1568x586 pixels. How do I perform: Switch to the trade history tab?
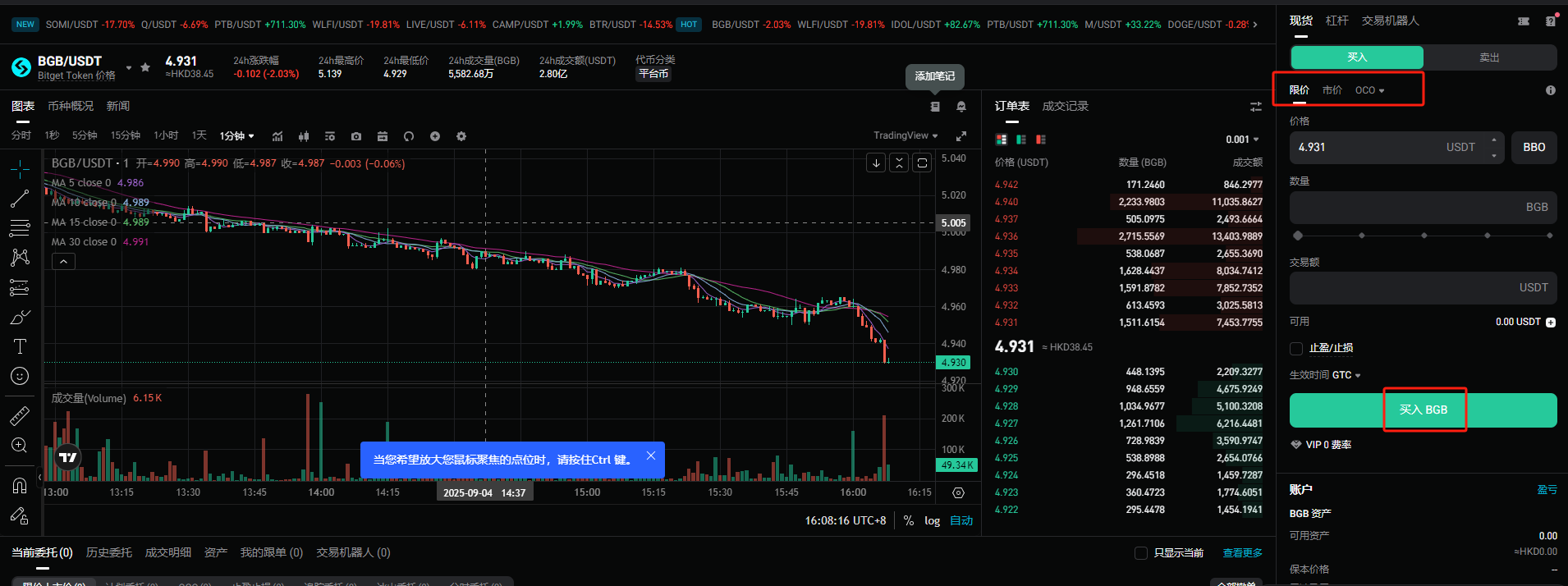point(1066,107)
